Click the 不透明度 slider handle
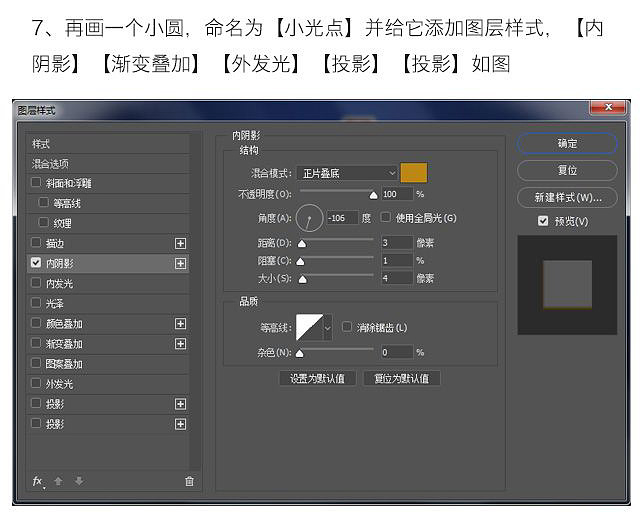This screenshot has width=640, height=512. [x=373, y=196]
